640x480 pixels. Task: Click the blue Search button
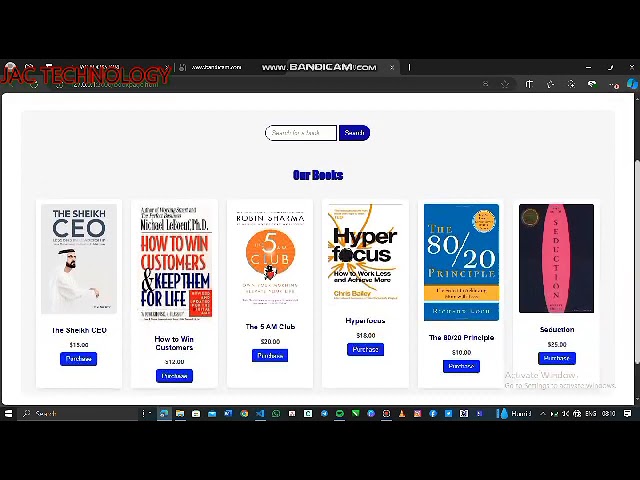point(354,133)
